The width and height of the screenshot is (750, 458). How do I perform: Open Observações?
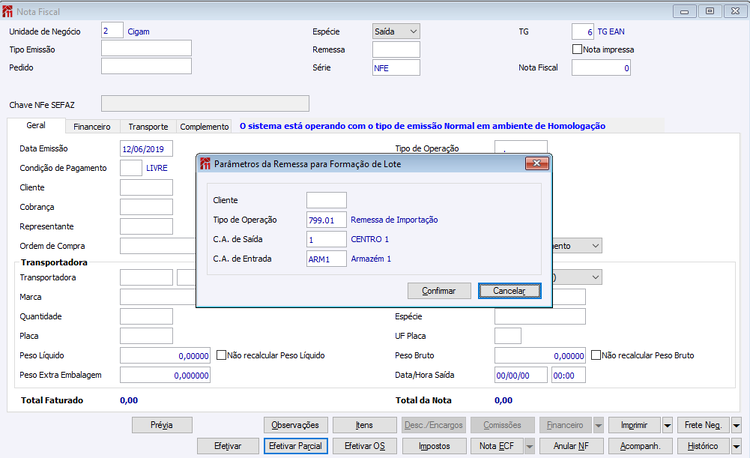pos(295,425)
